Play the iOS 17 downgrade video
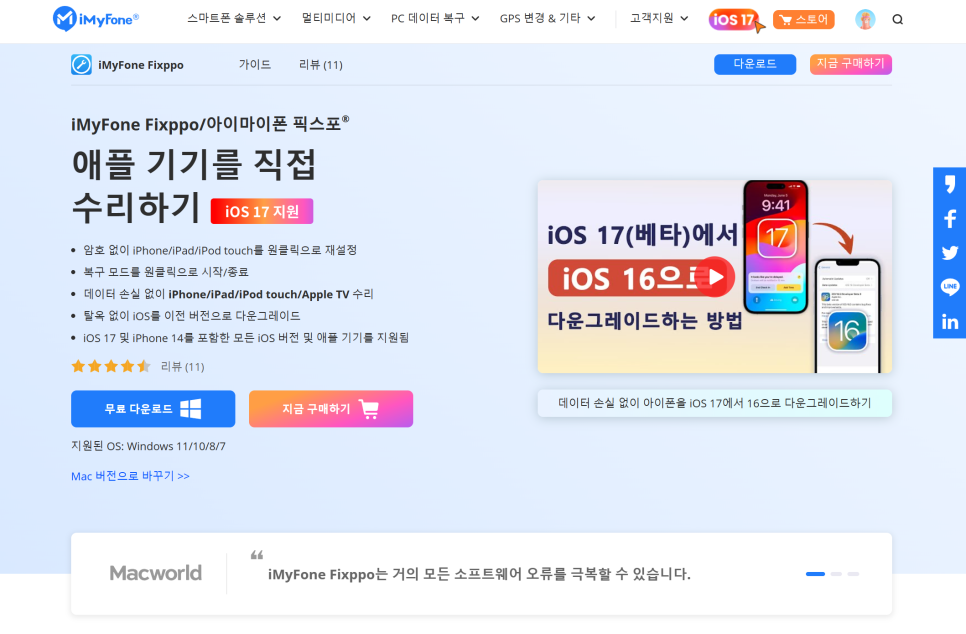 pos(715,277)
